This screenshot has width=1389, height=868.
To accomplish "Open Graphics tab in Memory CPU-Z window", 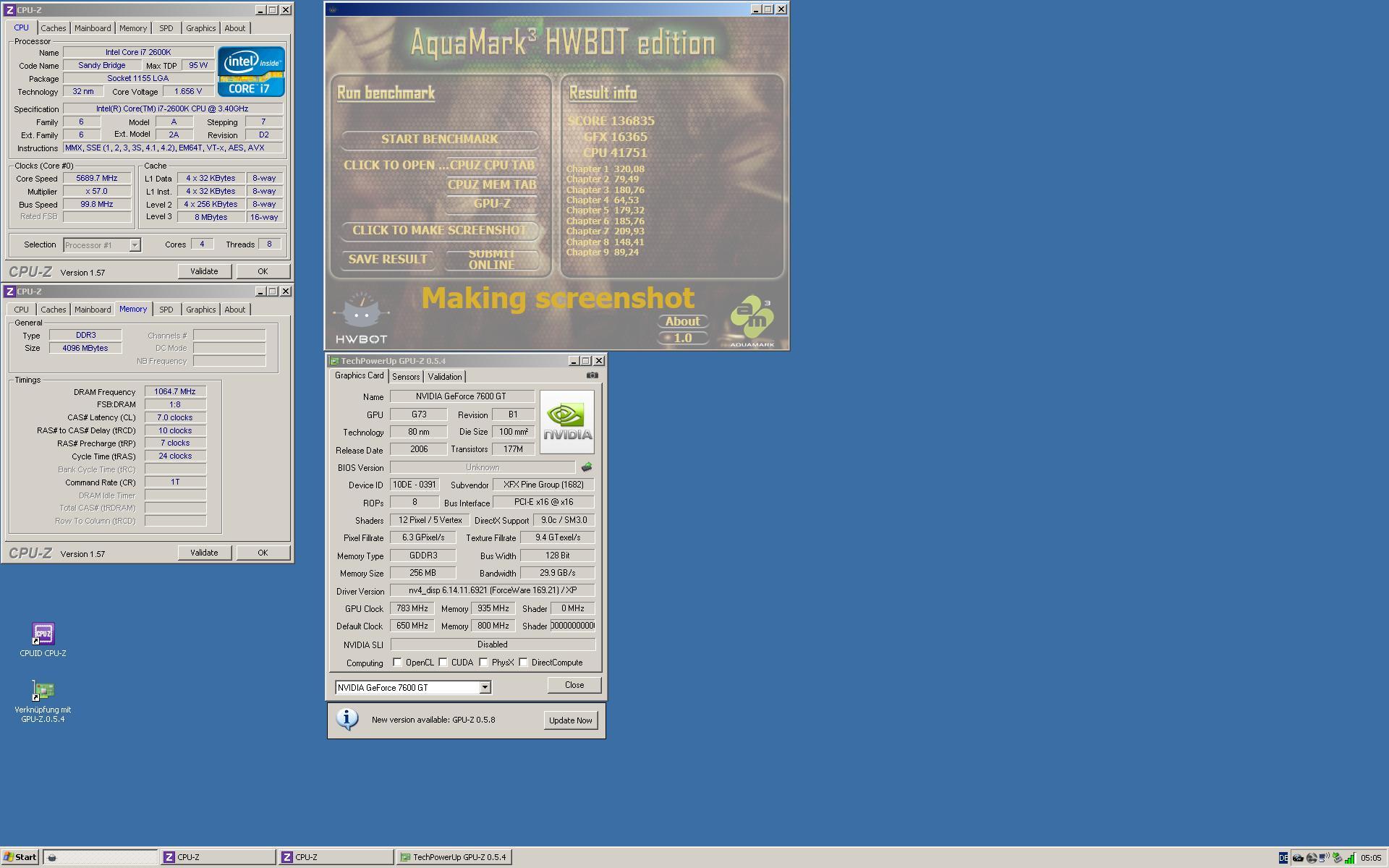I will pos(200,310).
